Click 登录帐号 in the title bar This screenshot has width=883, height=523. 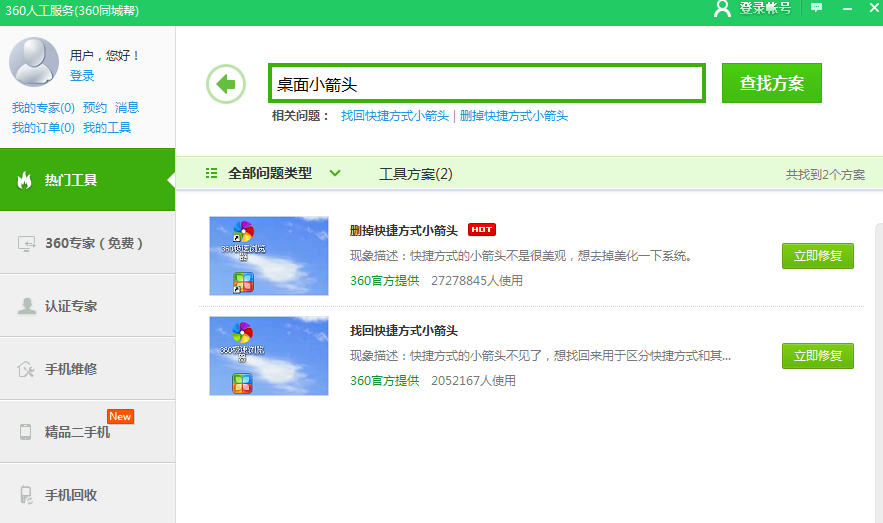click(765, 8)
